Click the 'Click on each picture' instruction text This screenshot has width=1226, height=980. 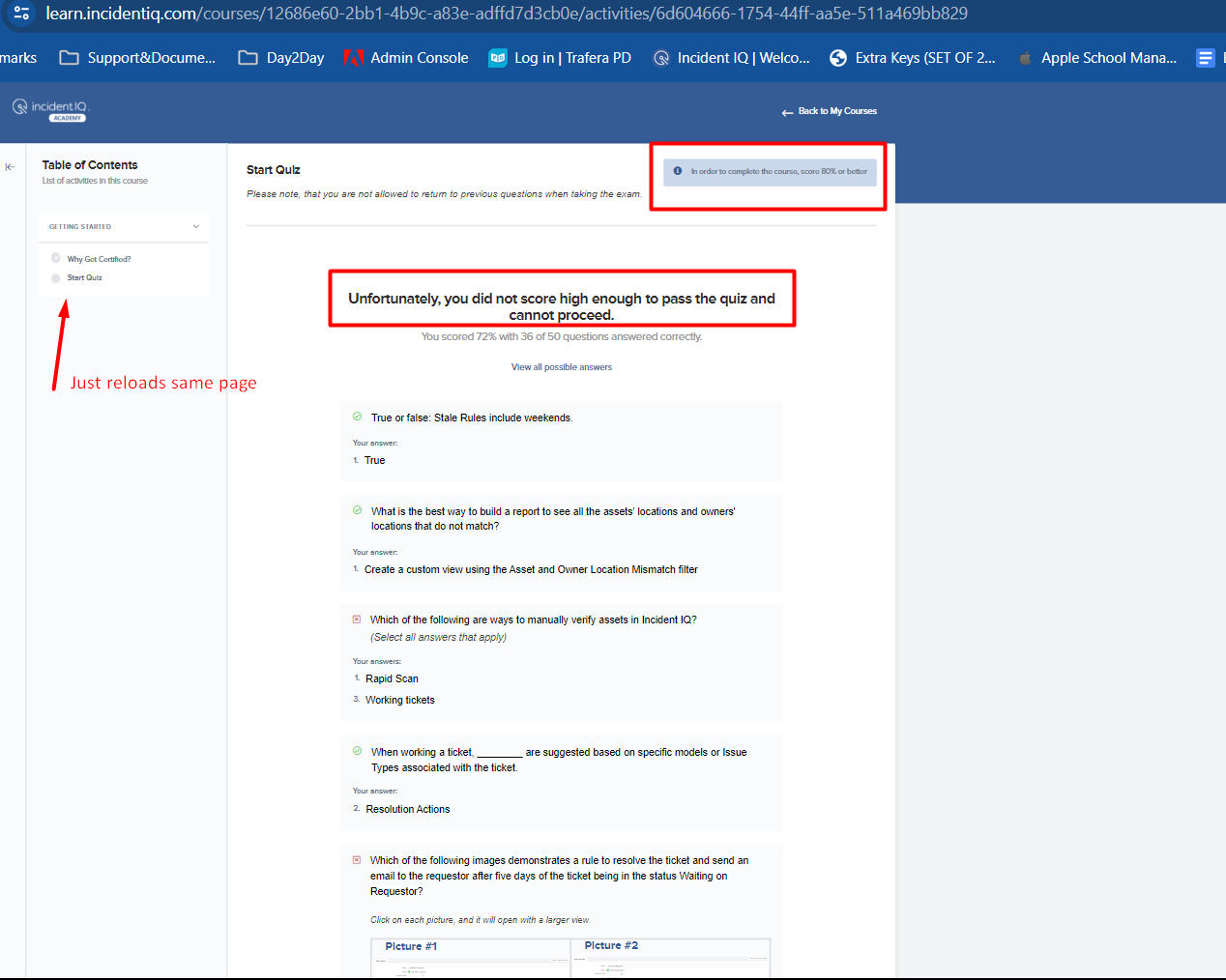480,920
